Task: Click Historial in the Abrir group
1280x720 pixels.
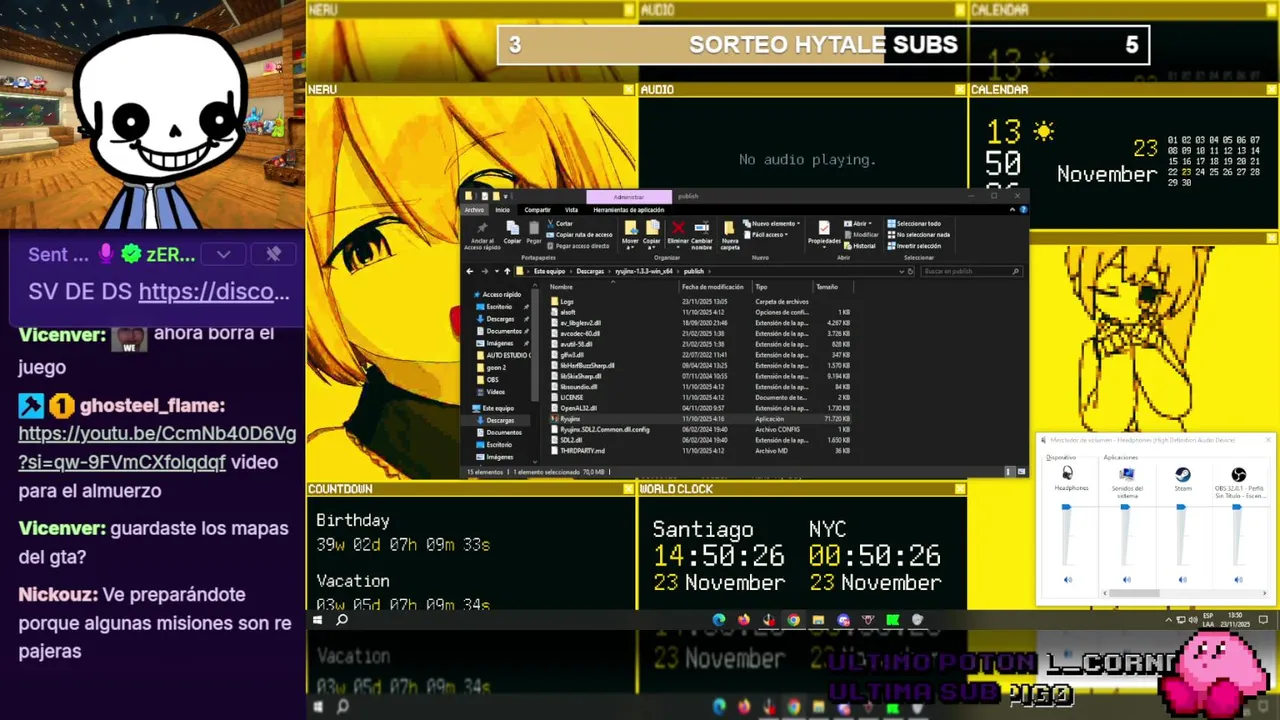Action: (860, 246)
